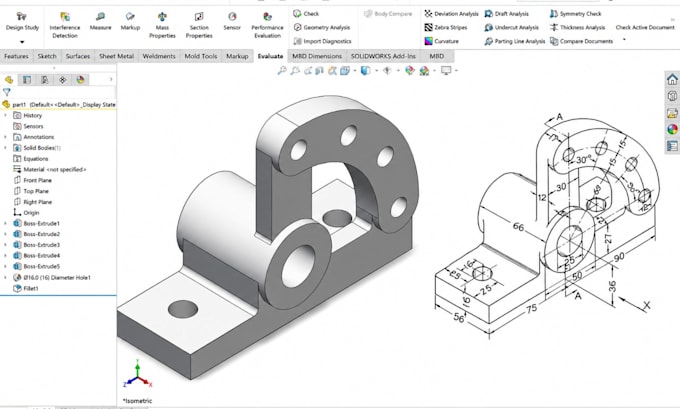The width and height of the screenshot is (680, 409).
Task: Expand Boss-Extrude1 feature
Action: click(x=5, y=223)
